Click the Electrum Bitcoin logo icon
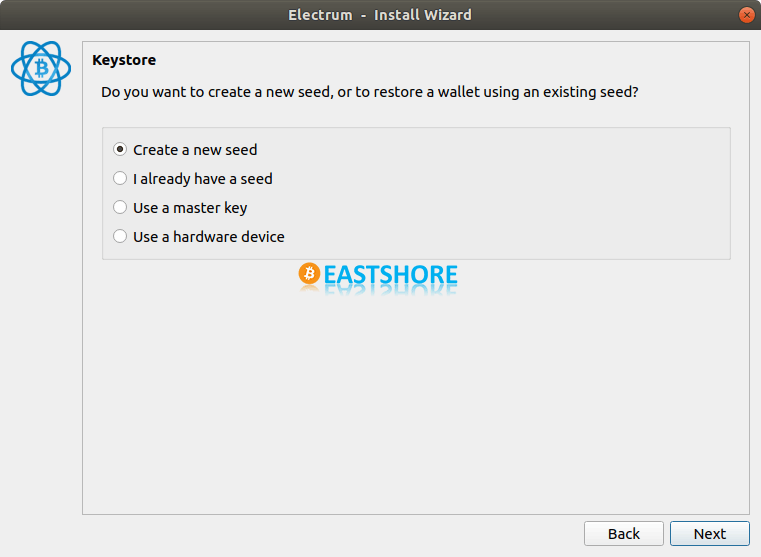Viewport: 761px width, 557px height. tap(41, 68)
